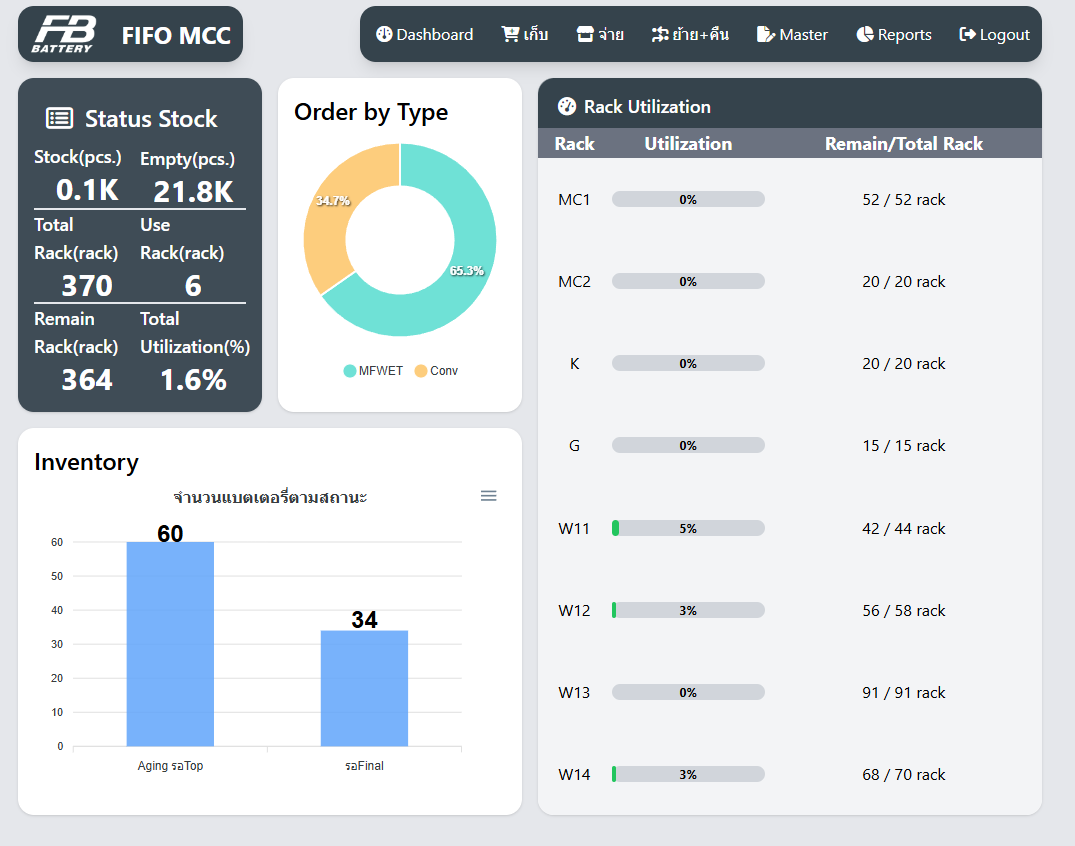Open the จ่าย menu item
Image resolution: width=1075 pixels, height=846 pixels.
(x=600, y=34)
